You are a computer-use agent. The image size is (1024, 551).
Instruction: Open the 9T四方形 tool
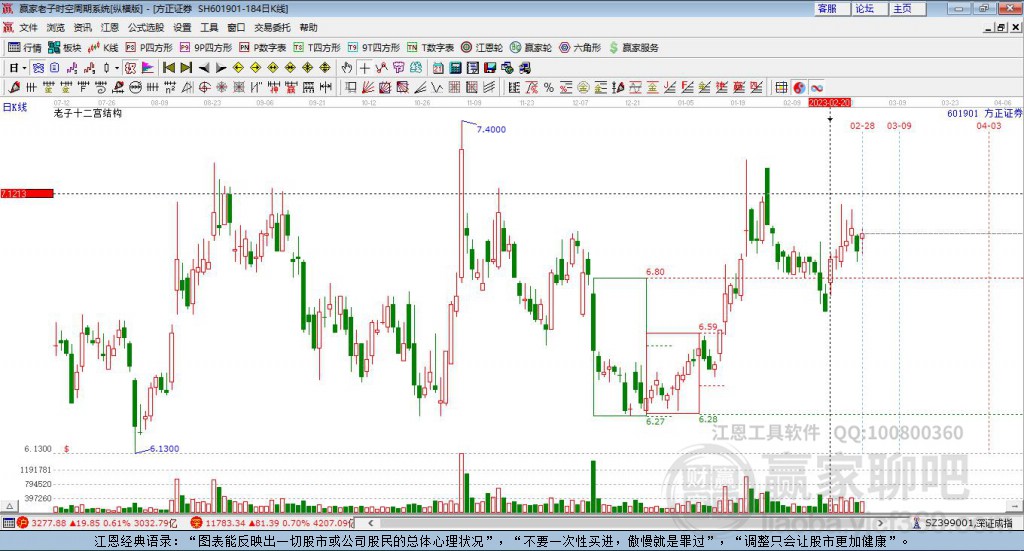pyautogui.click(x=374, y=48)
